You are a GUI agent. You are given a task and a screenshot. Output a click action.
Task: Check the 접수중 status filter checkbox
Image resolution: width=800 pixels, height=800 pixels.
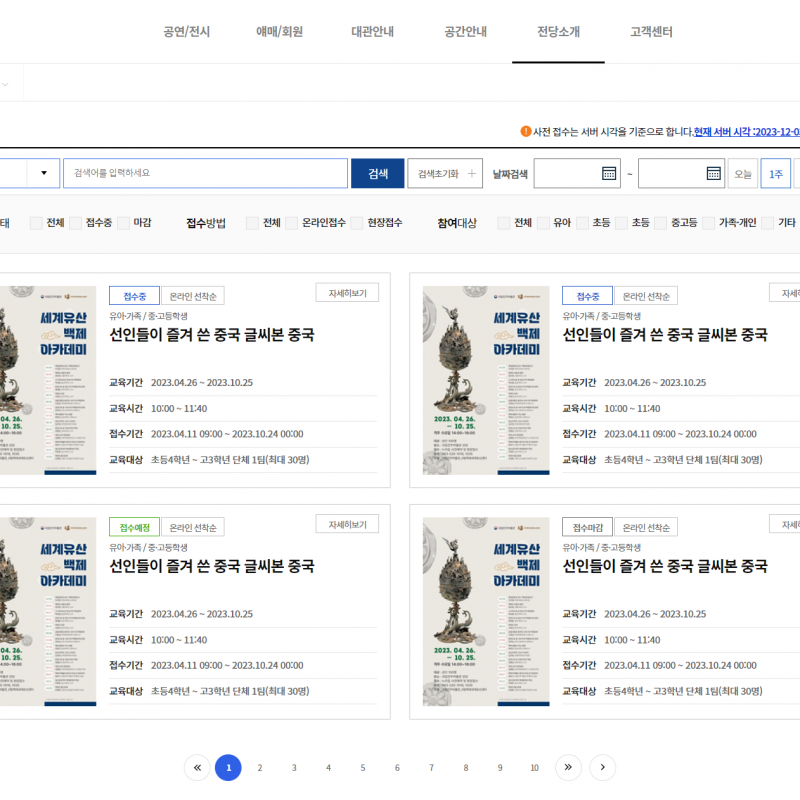76,223
